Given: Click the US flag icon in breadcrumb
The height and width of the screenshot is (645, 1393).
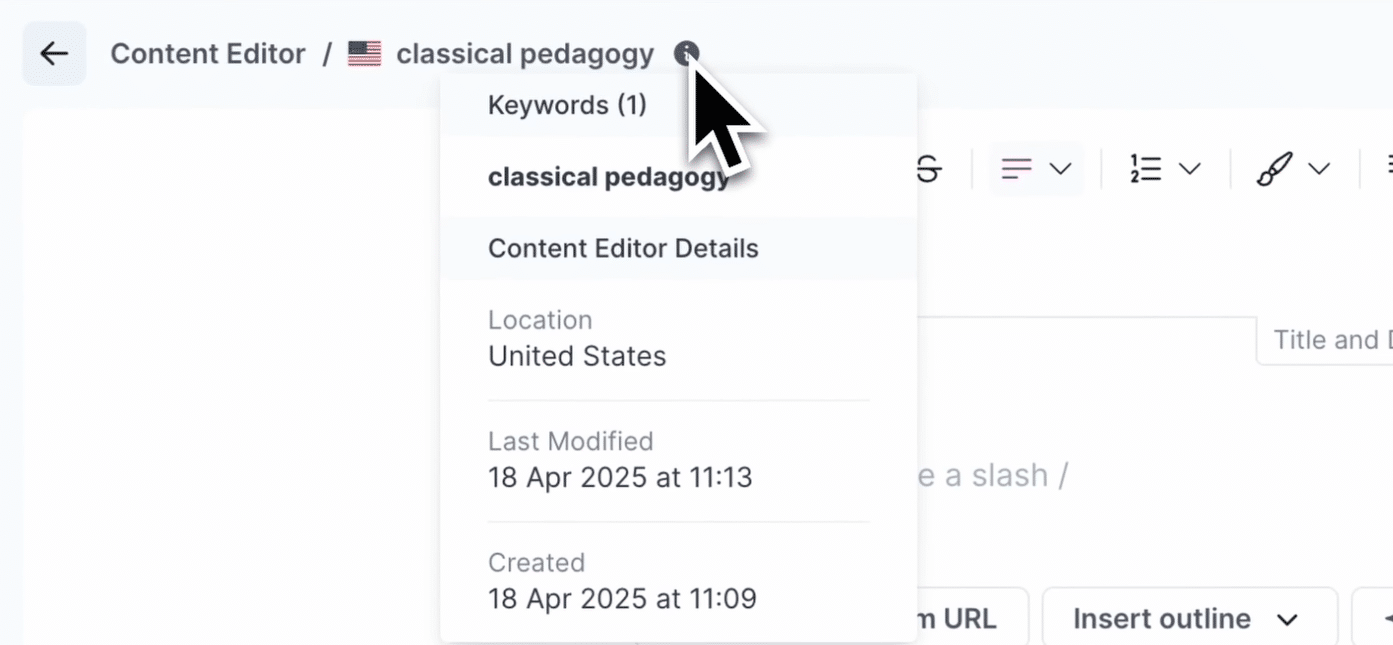Looking at the screenshot, I should (x=365, y=54).
